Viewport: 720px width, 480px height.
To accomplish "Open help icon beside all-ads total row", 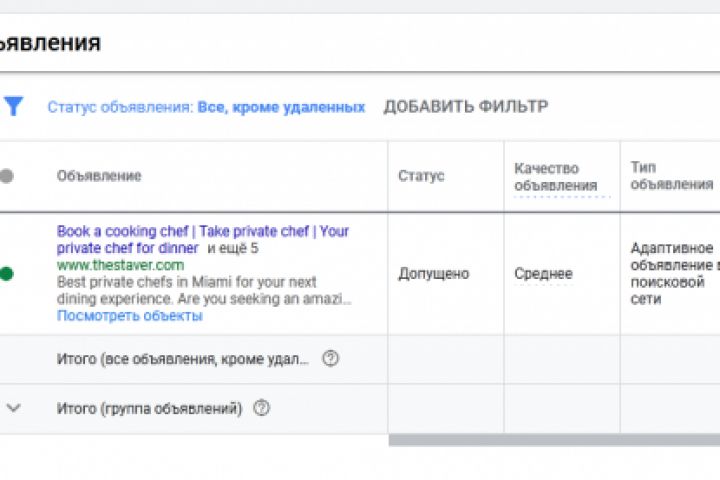I will [330, 358].
